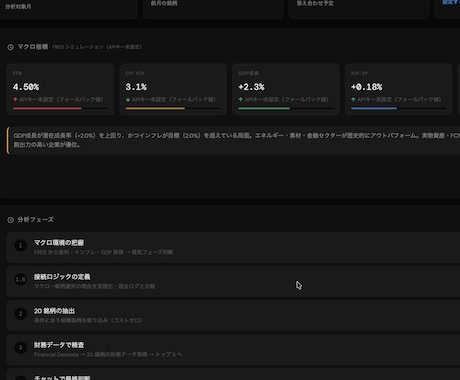
Task: Click the green up arrow on GDP card
Action: coord(241,99)
